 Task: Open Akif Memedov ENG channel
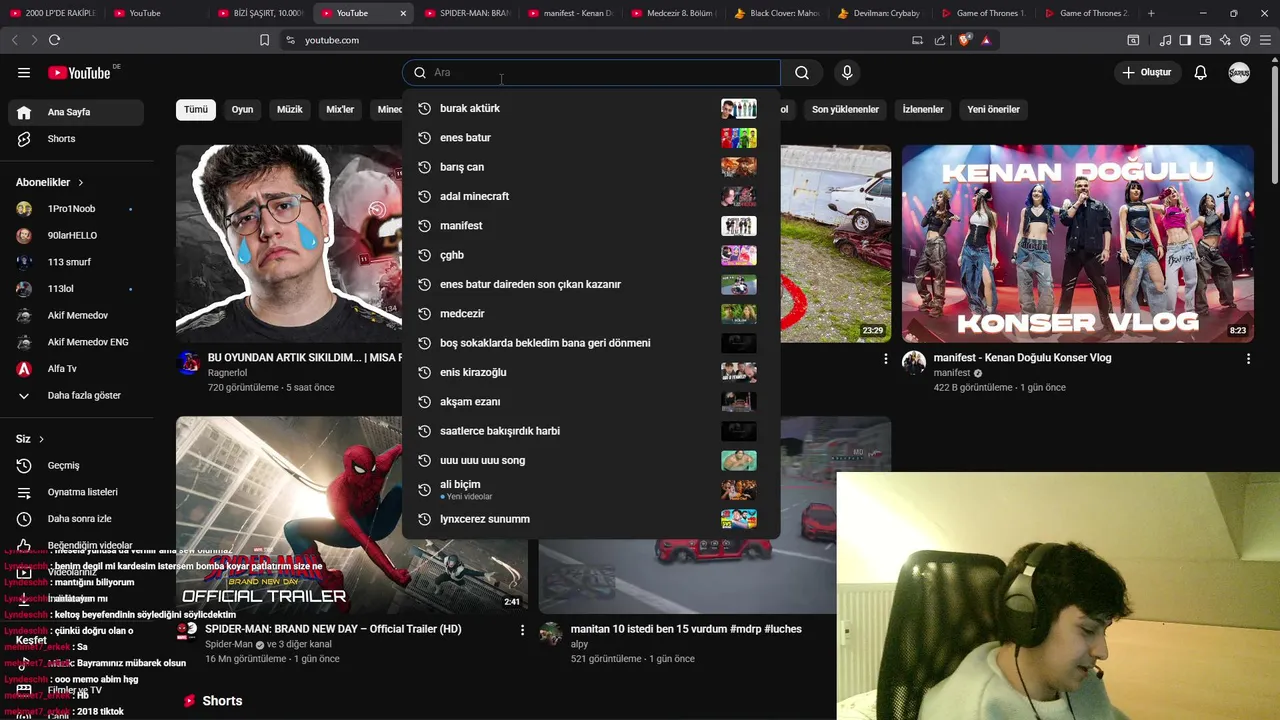pyautogui.click(x=76, y=342)
